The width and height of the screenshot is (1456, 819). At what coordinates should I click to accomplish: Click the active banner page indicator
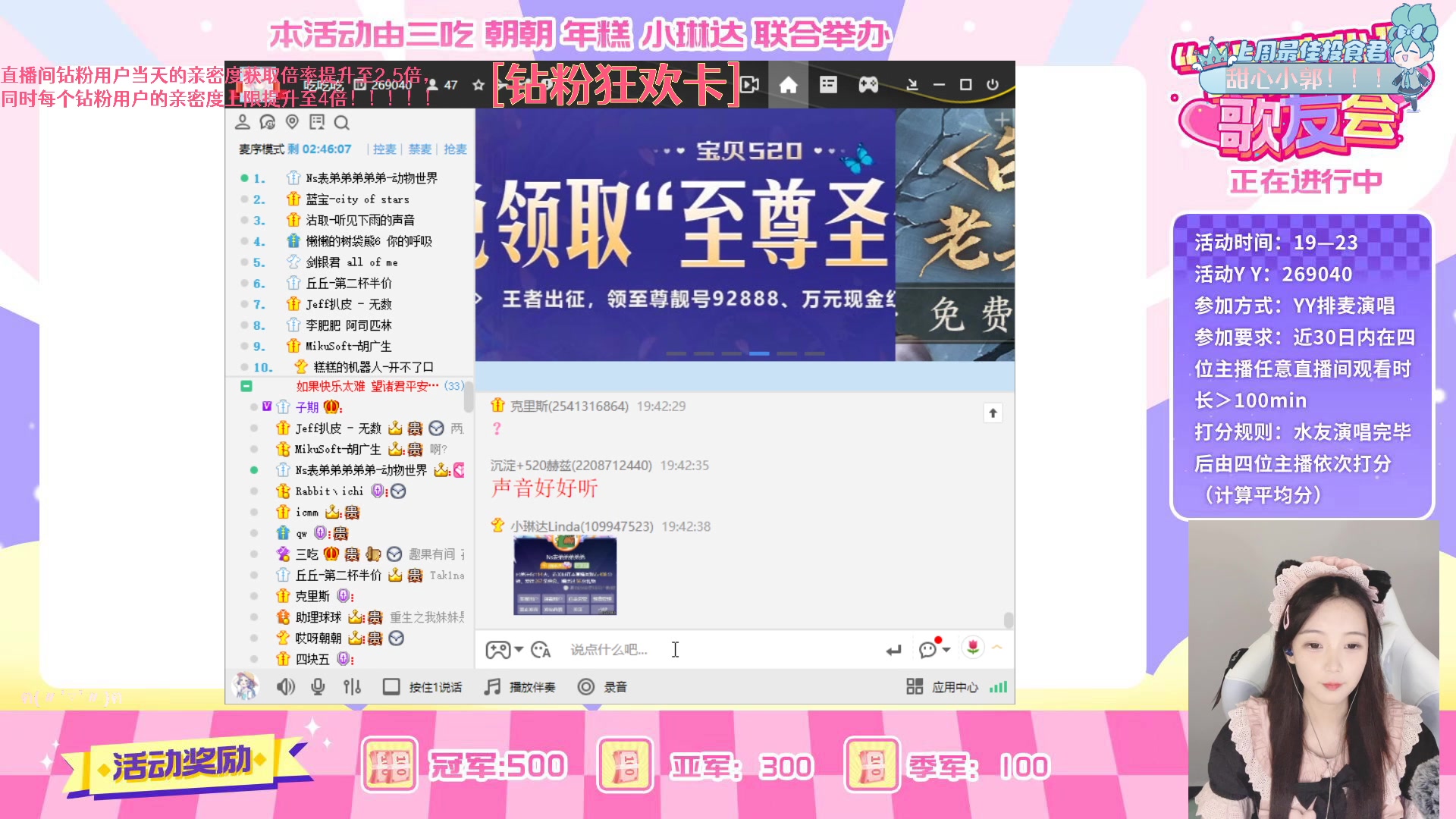[759, 354]
